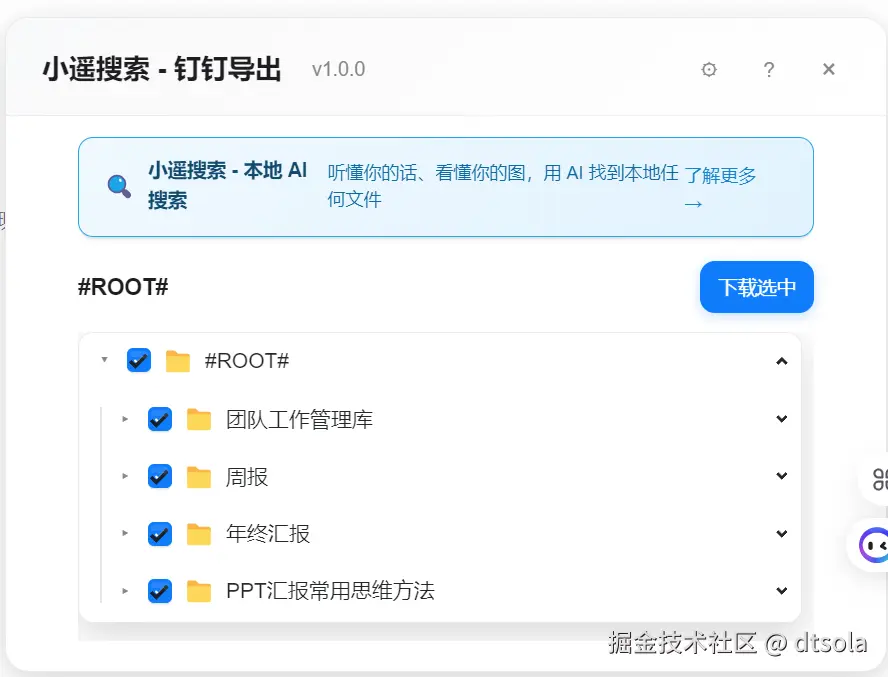This screenshot has width=888, height=677.
Task: Expand 周报 tree triangle
Action: (x=125, y=476)
